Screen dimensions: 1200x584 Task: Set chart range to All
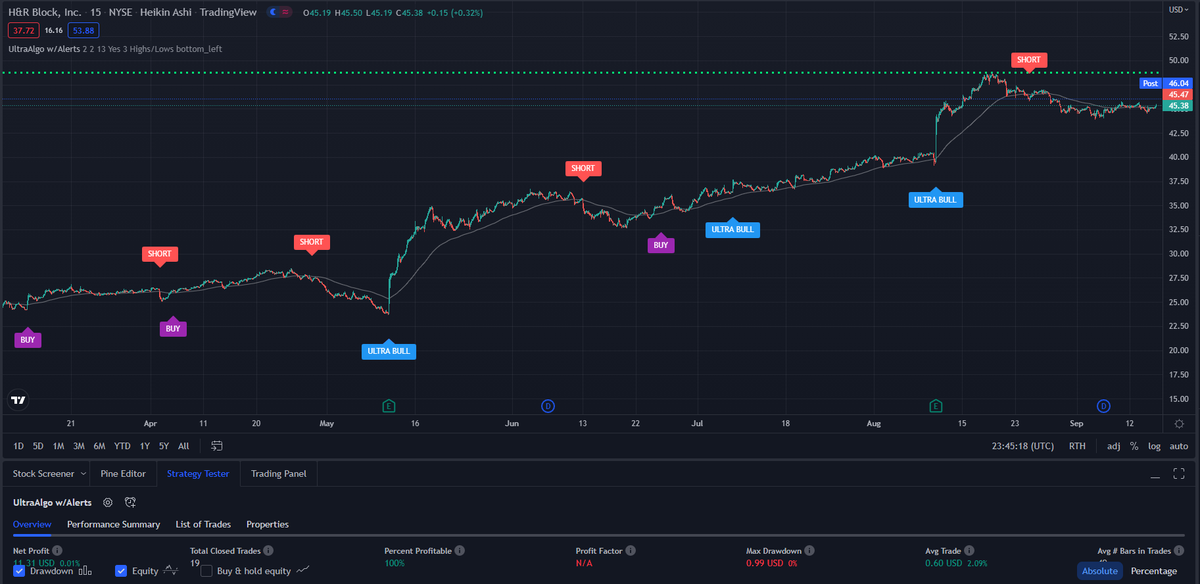click(184, 446)
